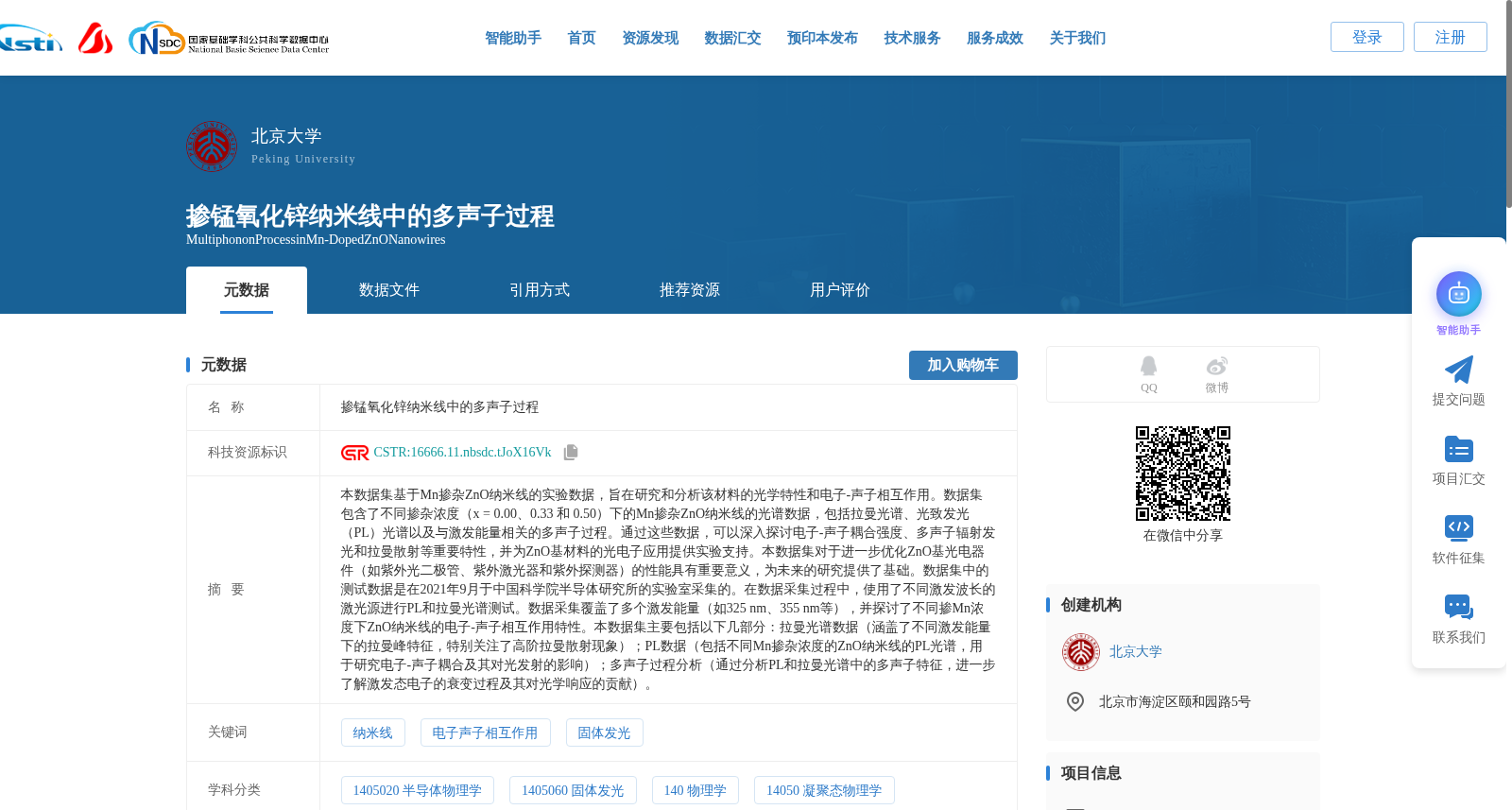1512x810 pixels.
Task: Switch to the 元数据 tab
Action: [x=247, y=290]
